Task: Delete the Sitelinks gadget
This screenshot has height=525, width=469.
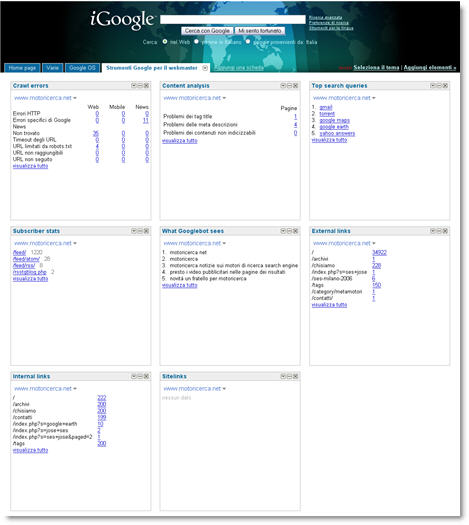Action: click(296, 376)
